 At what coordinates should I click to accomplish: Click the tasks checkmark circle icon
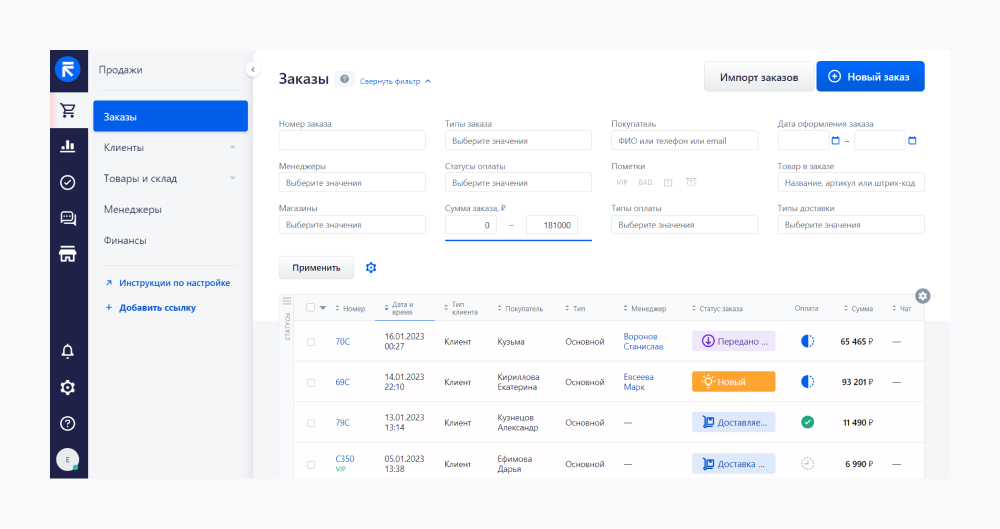point(68,182)
